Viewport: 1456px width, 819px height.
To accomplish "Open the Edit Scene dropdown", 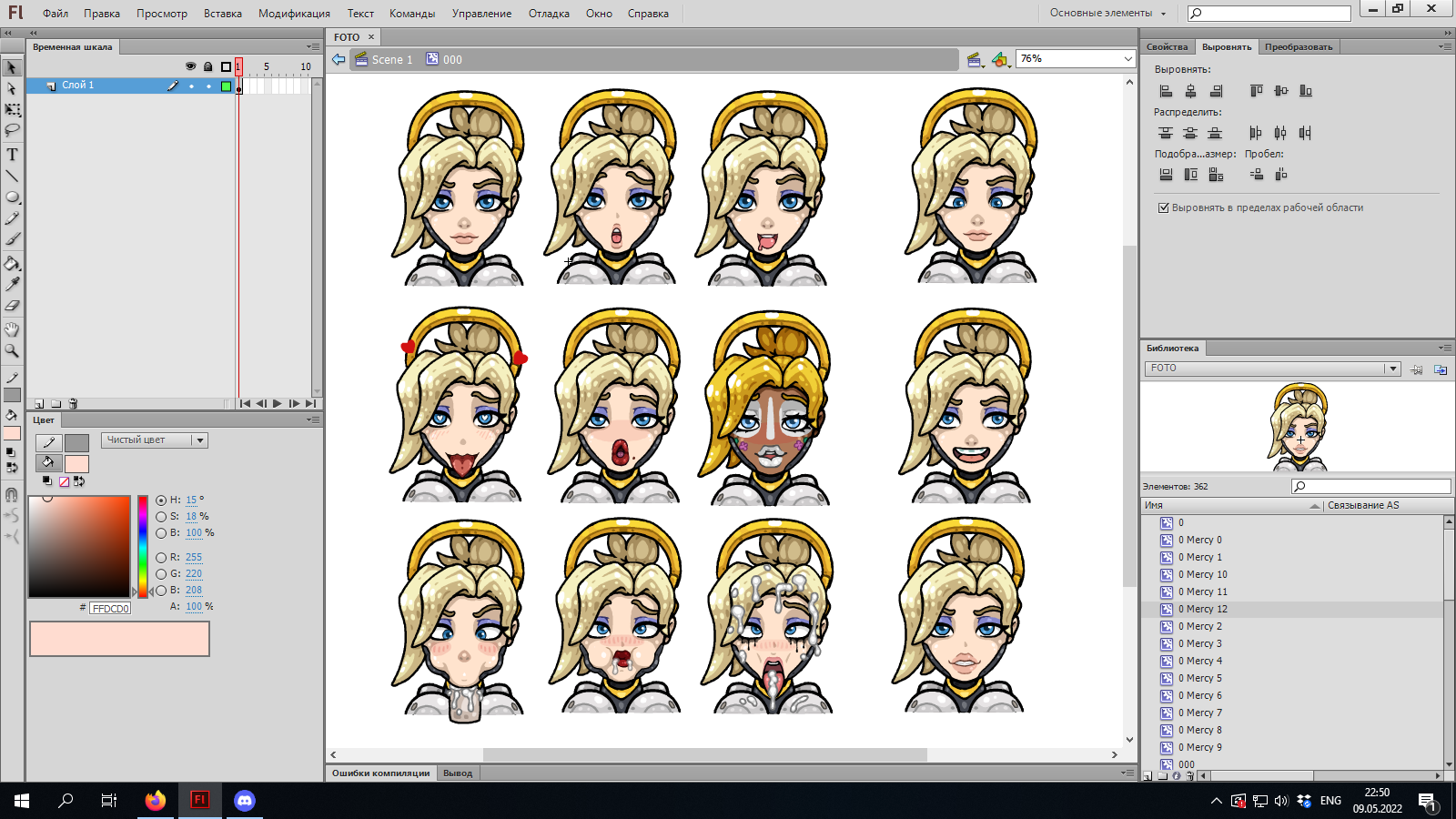I will coord(976,59).
